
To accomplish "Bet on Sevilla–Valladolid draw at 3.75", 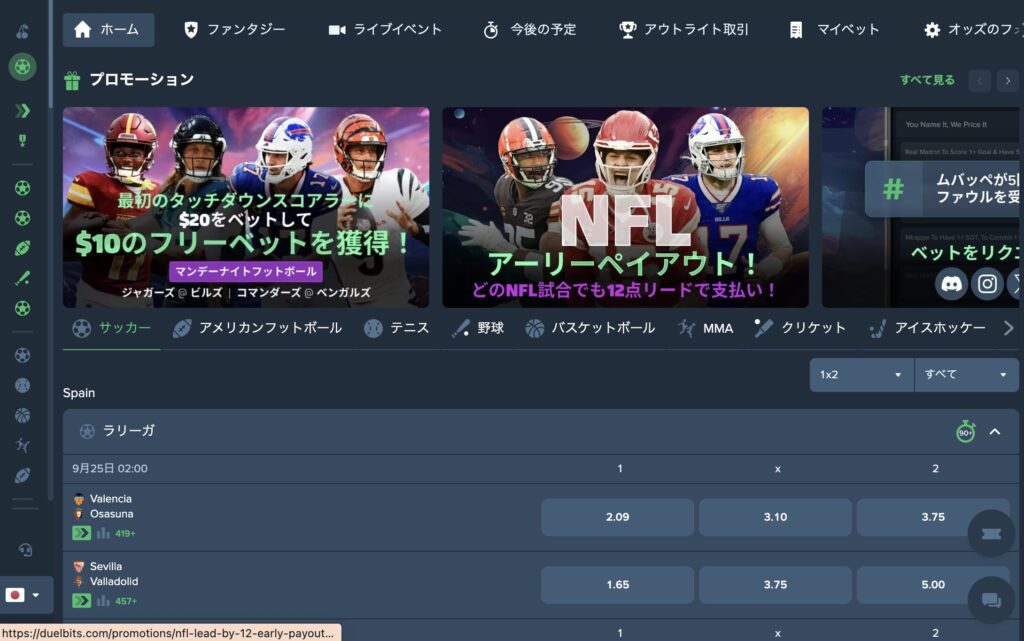I will click(775, 585).
